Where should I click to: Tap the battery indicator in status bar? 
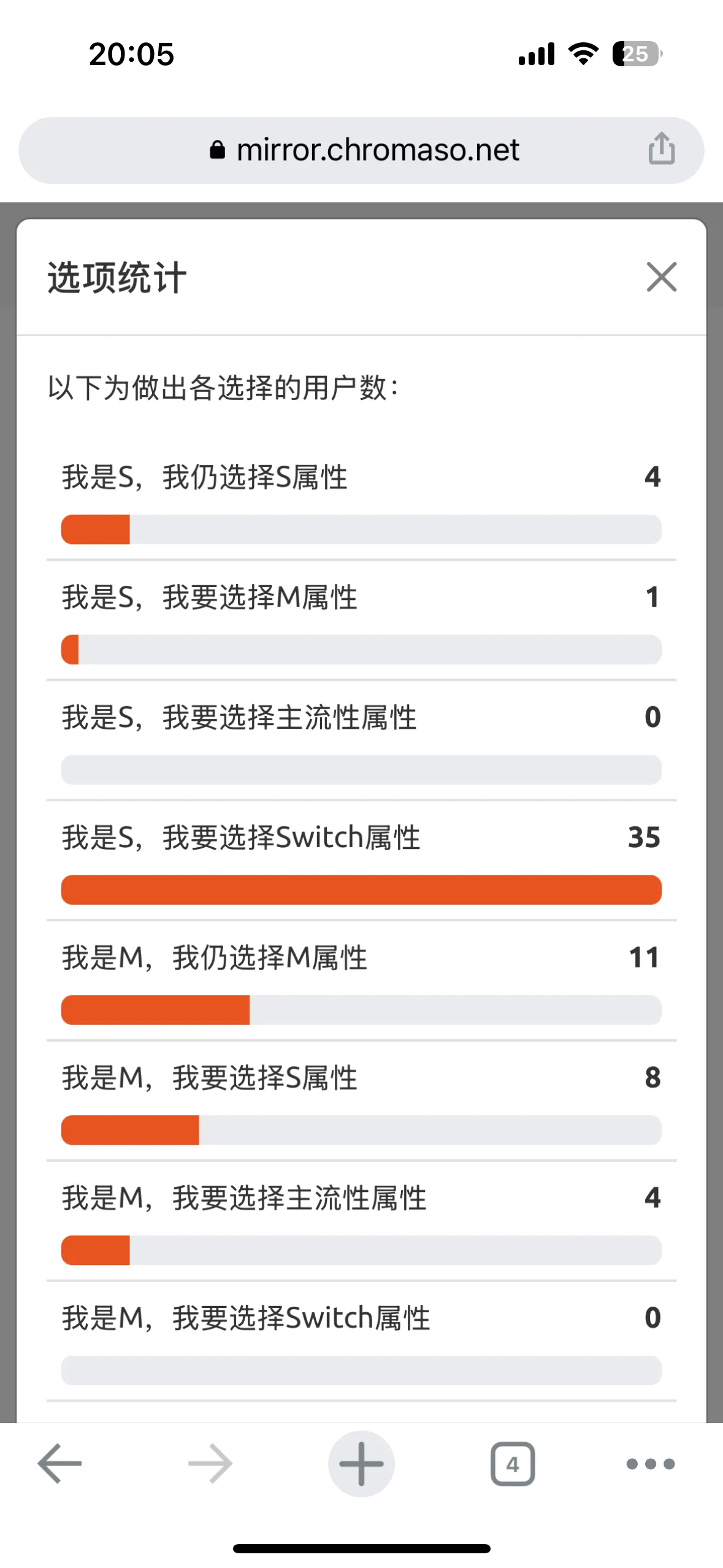pyautogui.click(x=637, y=54)
